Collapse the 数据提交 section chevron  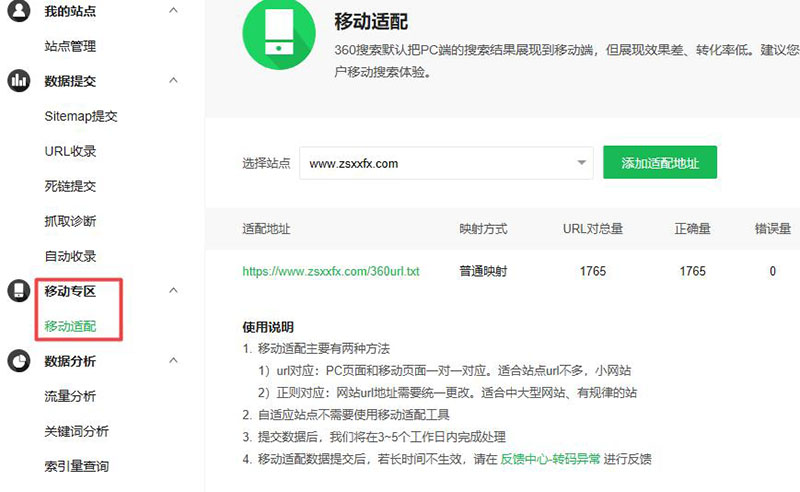(x=173, y=80)
